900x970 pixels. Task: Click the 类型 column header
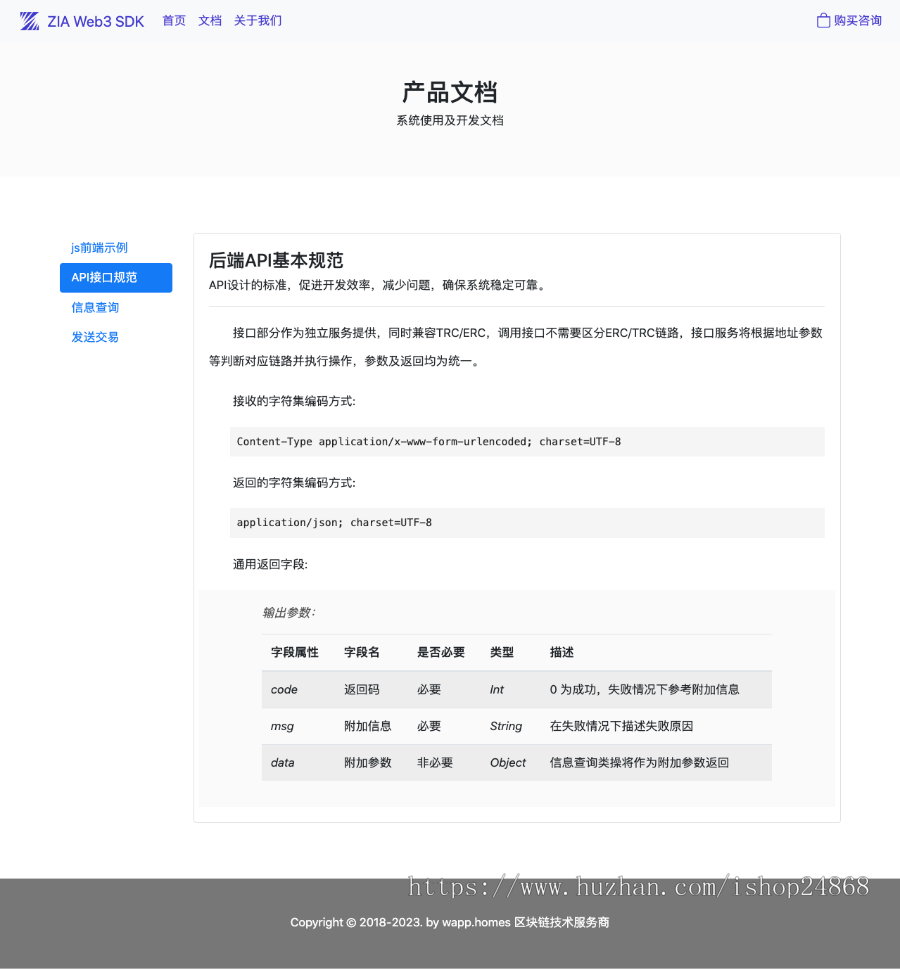click(x=502, y=652)
